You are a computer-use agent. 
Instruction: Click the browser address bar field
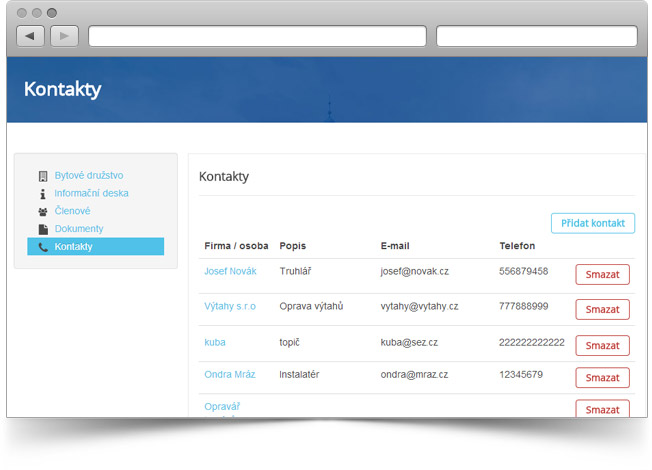click(x=257, y=36)
